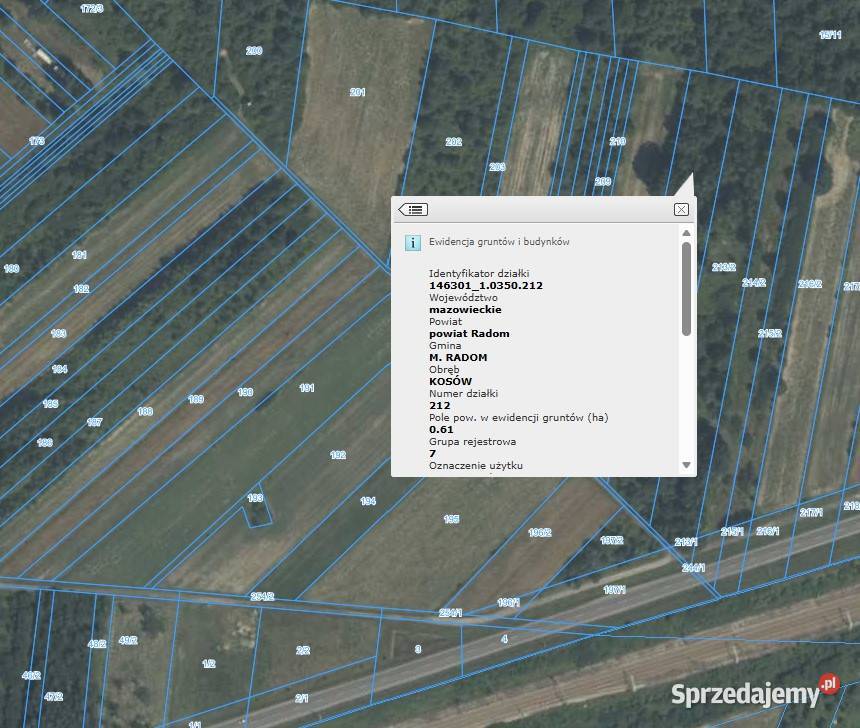Click the popup scrollbar up arrow
860x728 pixels.
[686, 233]
